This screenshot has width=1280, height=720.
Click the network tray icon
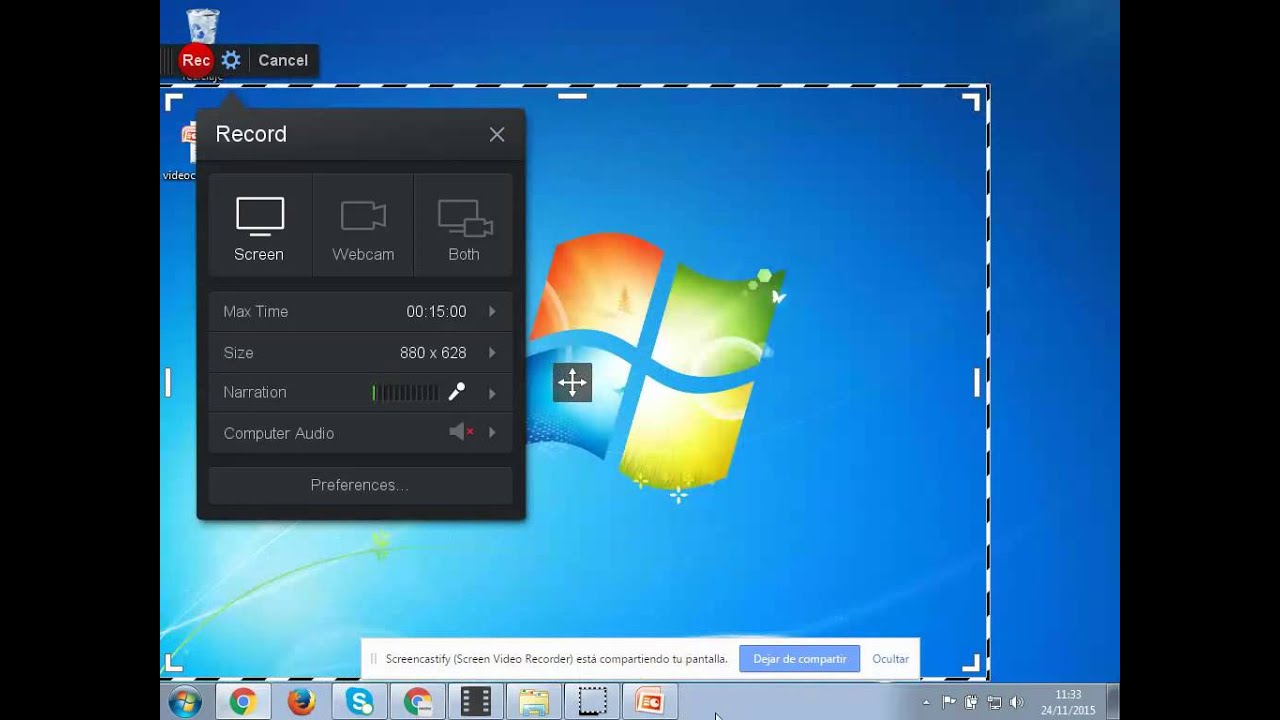994,703
